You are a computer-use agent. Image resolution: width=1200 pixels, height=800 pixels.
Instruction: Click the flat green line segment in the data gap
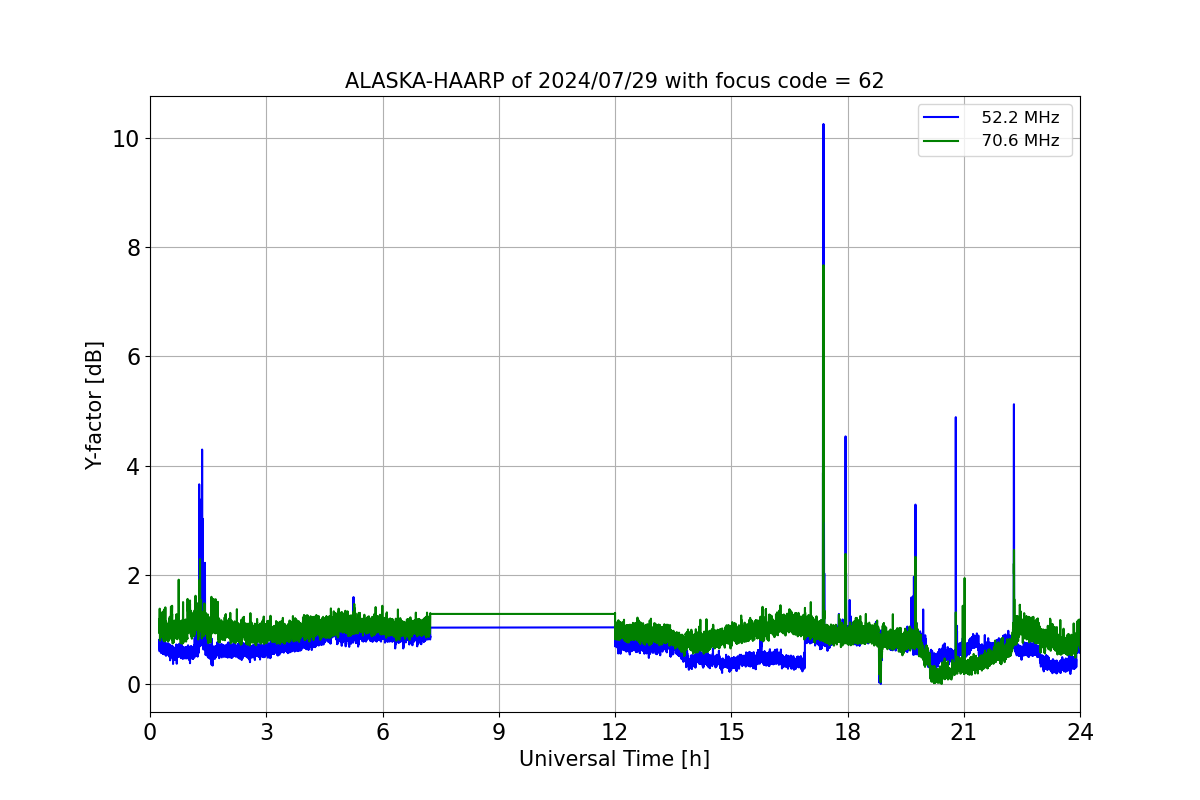pos(522,614)
